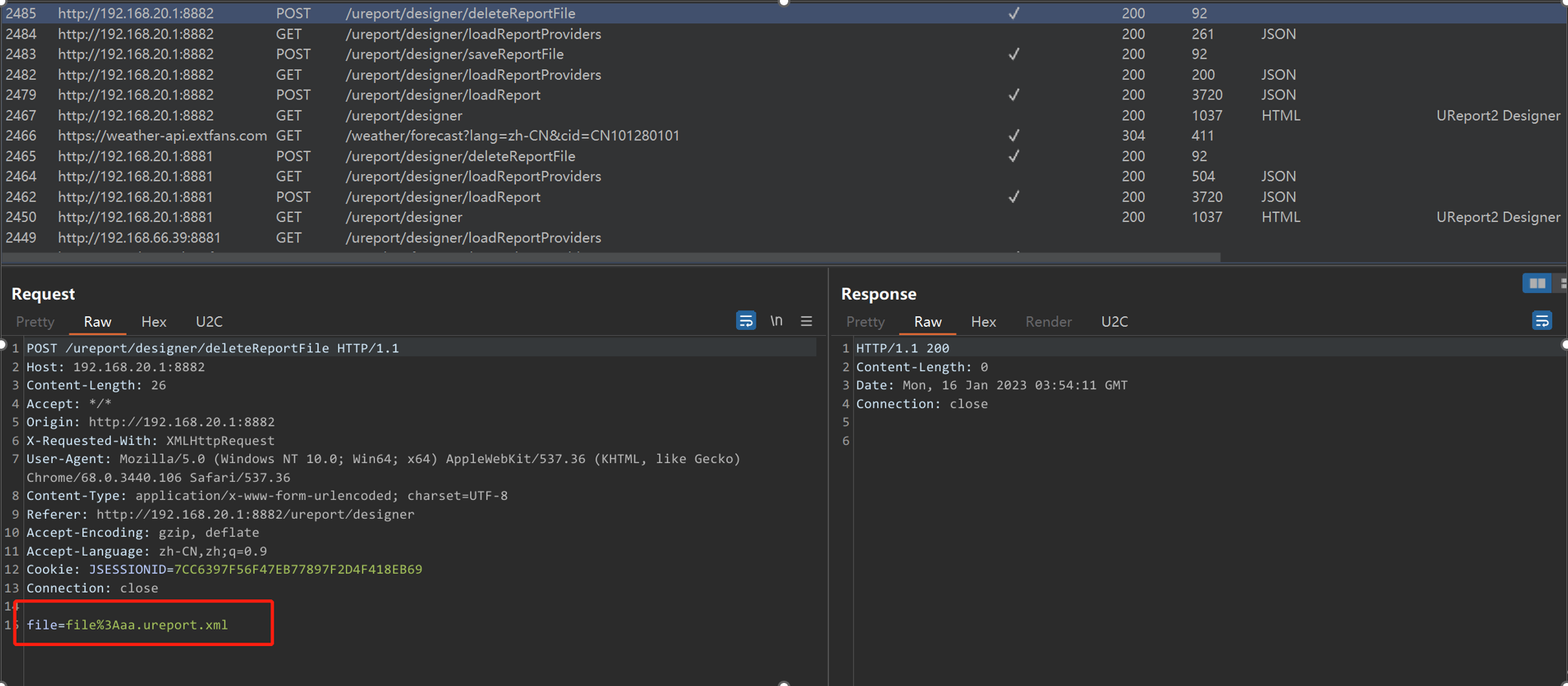This screenshot has width=1568, height=686.
Task: Click the Content-Type header in Request
Action: [x=267, y=495]
